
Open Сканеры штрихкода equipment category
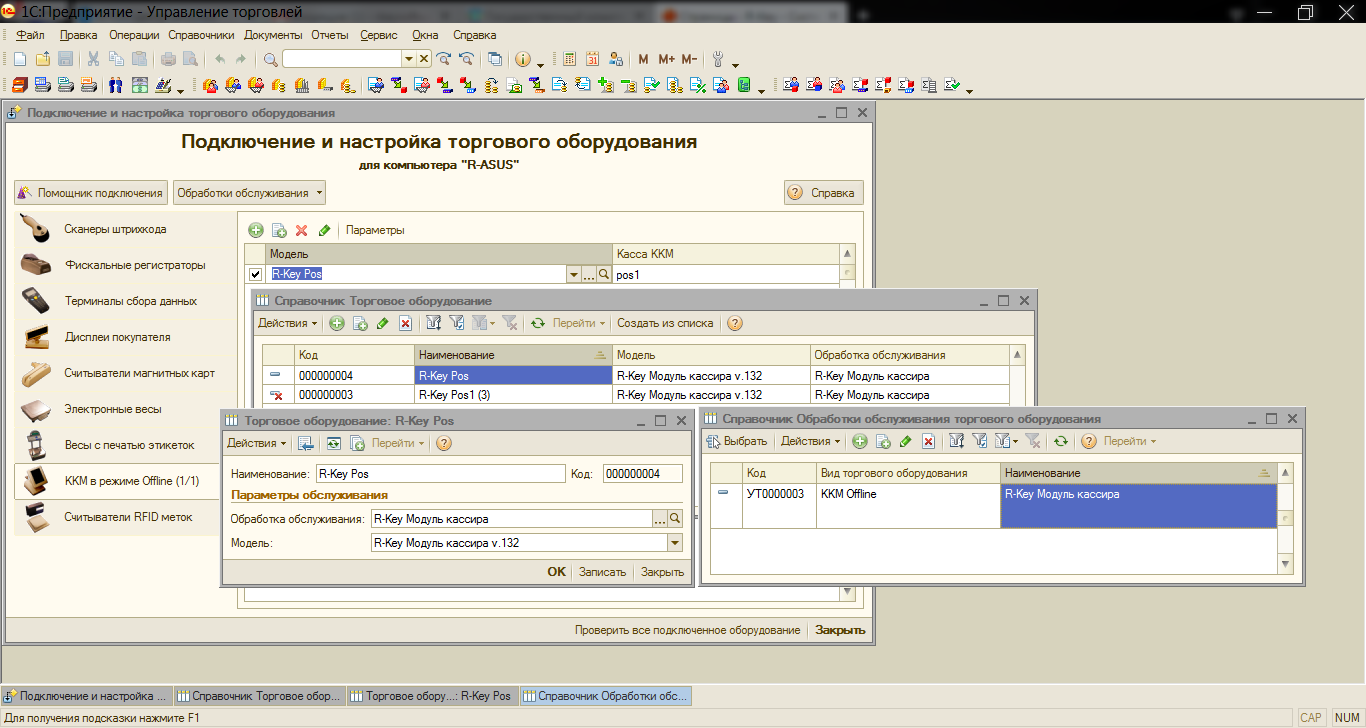115,229
